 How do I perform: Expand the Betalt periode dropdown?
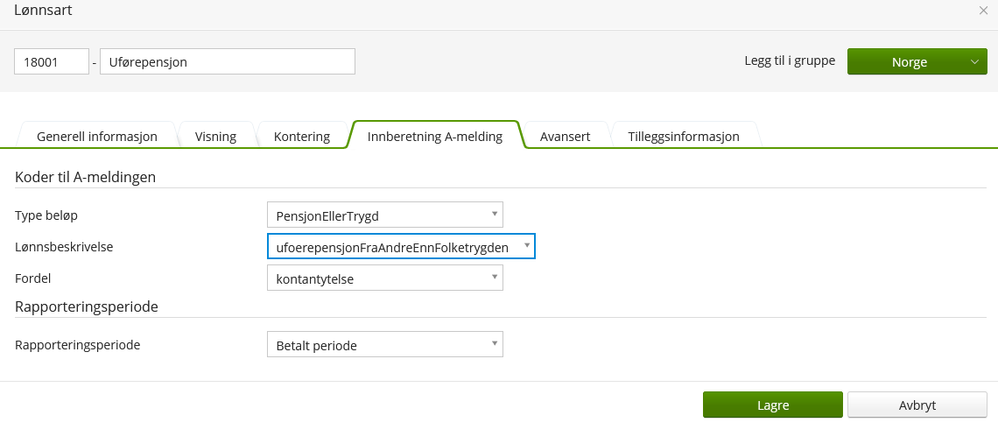(x=384, y=345)
